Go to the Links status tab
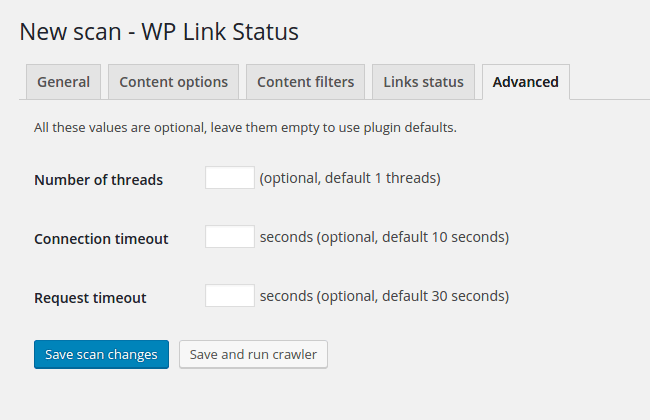 tap(423, 82)
